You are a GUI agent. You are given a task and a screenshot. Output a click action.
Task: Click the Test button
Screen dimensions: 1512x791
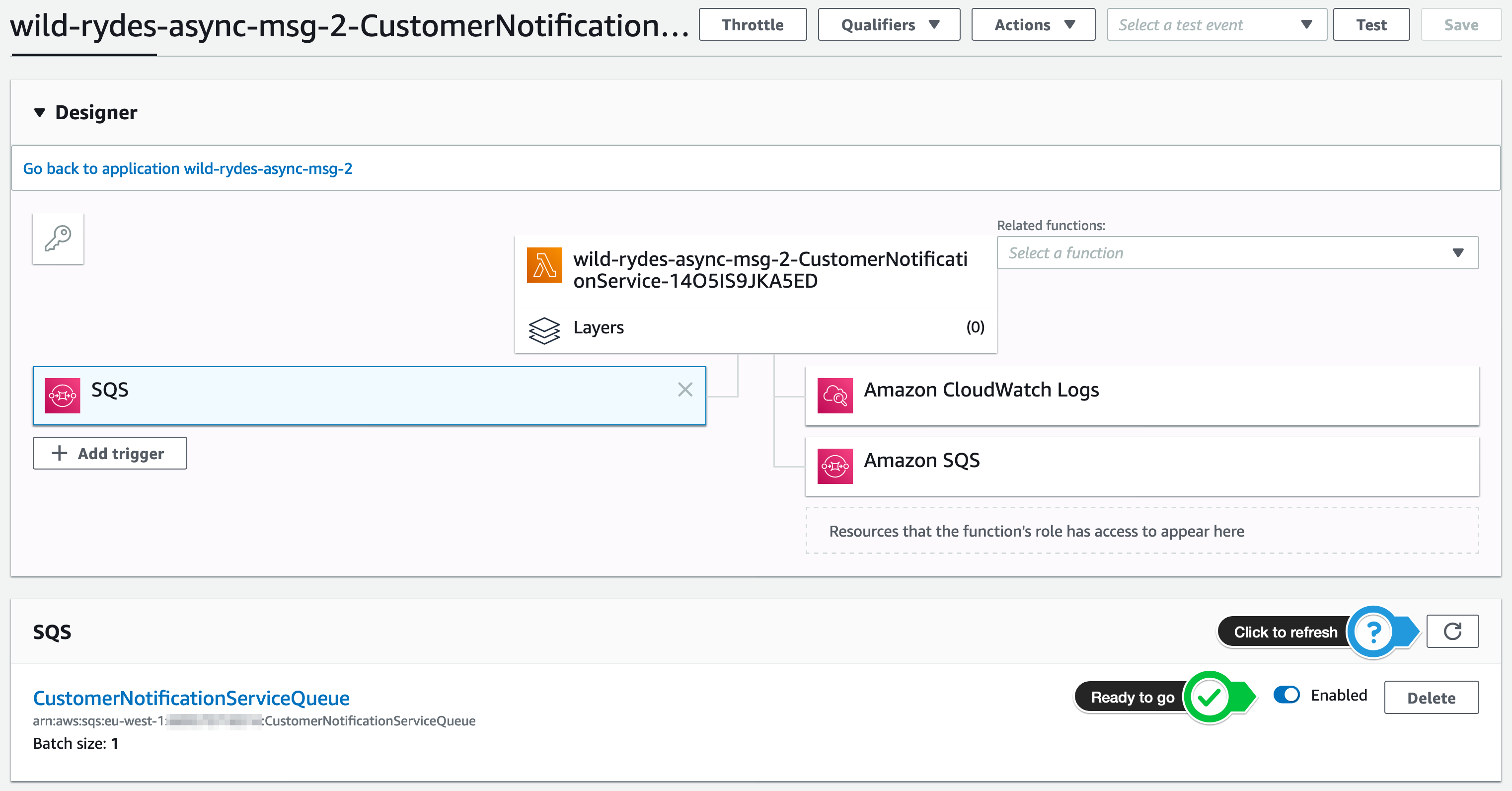click(x=1371, y=25)
